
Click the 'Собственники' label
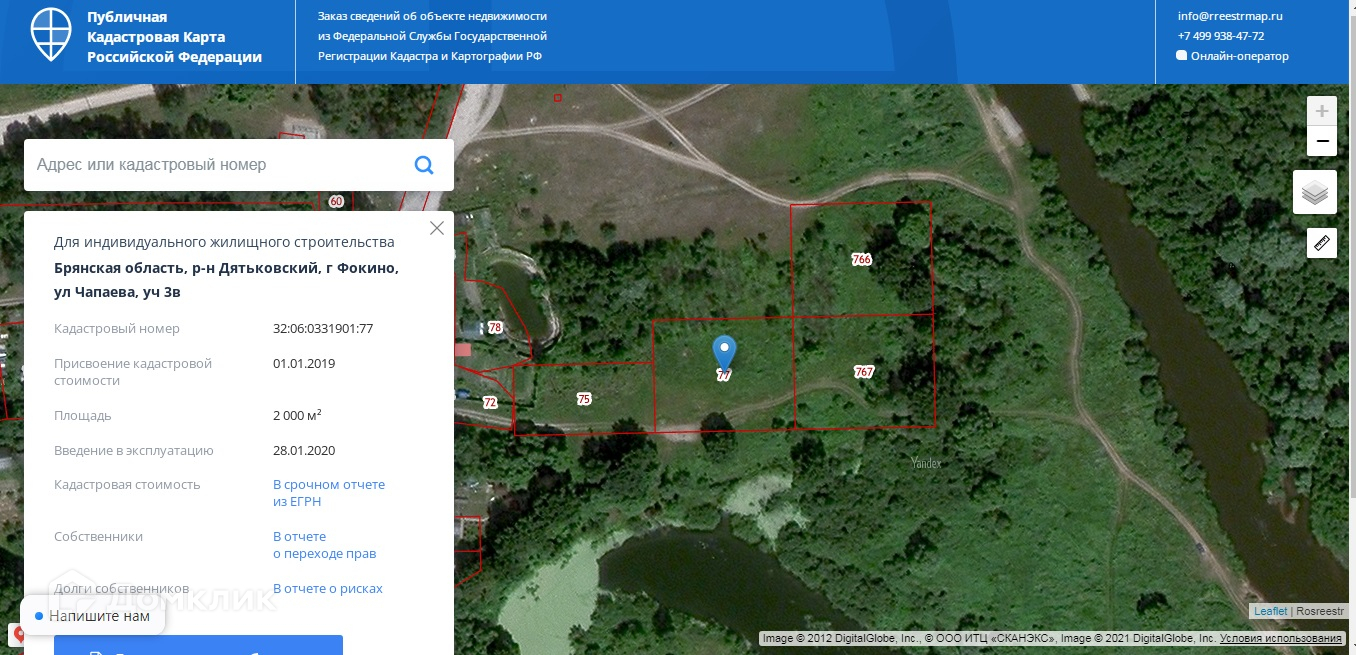[x=98, y=537]
